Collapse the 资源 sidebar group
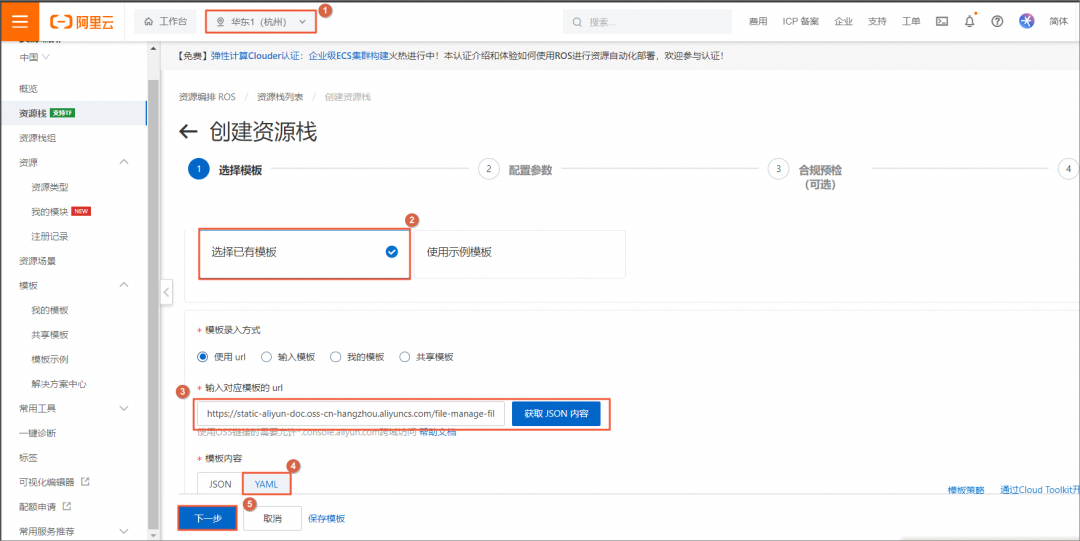The height and width of the screenshot is (541, 1080). click(x=124, y=162)
